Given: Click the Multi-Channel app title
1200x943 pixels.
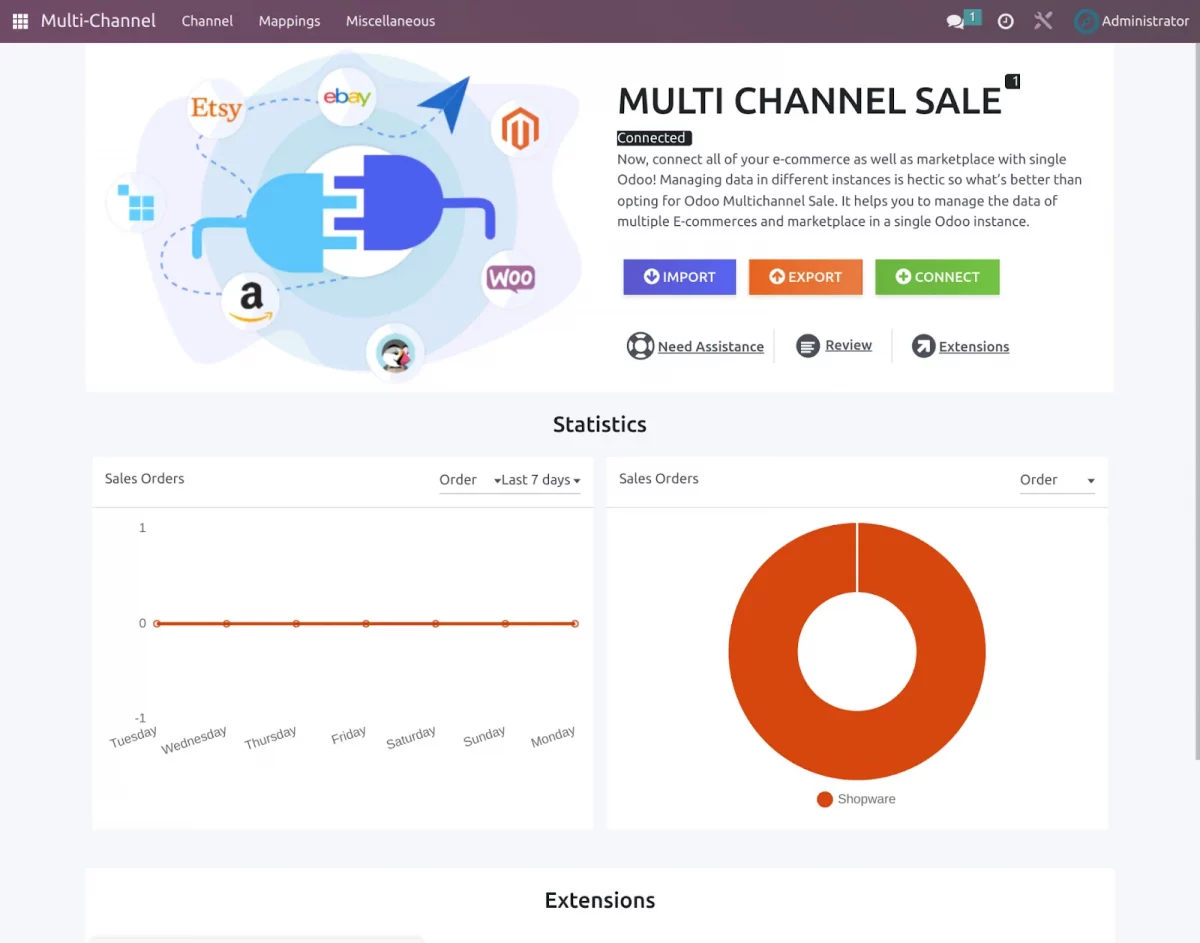Looking at the screenshot, I should [x=98, y=21].
